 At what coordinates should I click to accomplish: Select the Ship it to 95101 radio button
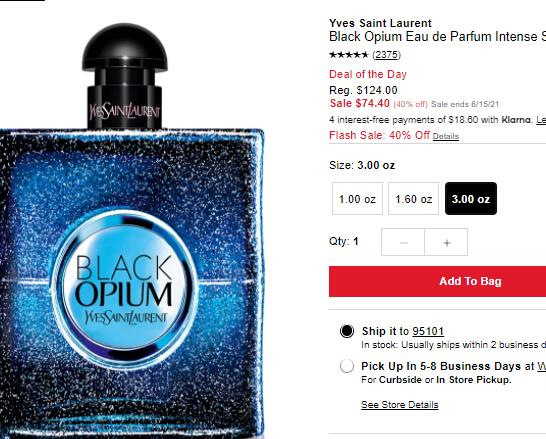point(347,331)
